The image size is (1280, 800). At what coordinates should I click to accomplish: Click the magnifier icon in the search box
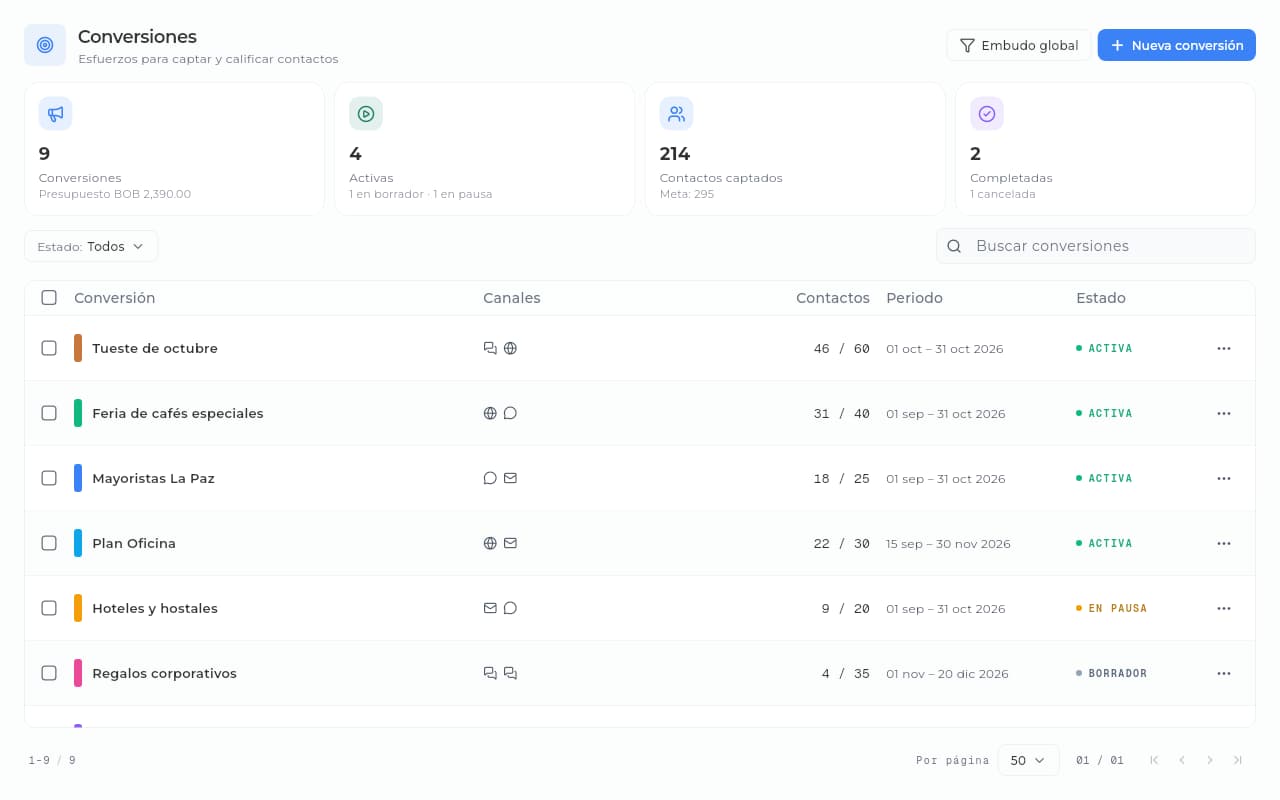[954, 246]
